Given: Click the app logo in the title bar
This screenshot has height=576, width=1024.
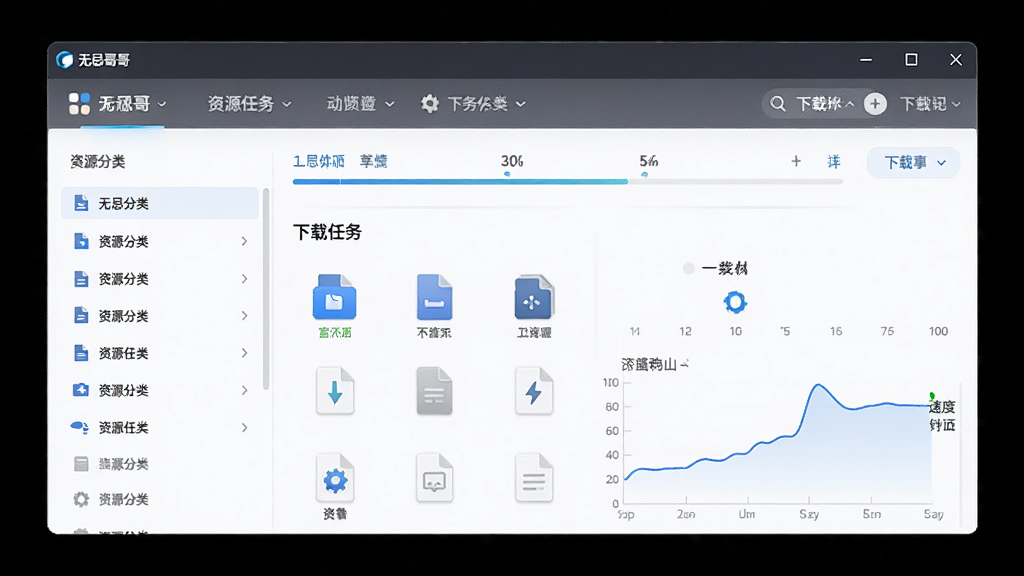Looking at the screenshot, I should pos(65,60).
